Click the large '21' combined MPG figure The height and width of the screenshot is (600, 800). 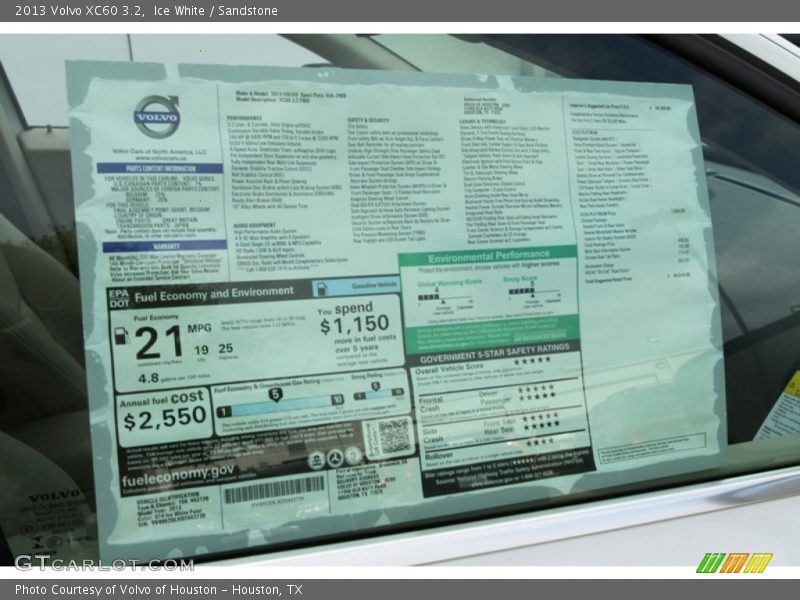pos(159,343)
